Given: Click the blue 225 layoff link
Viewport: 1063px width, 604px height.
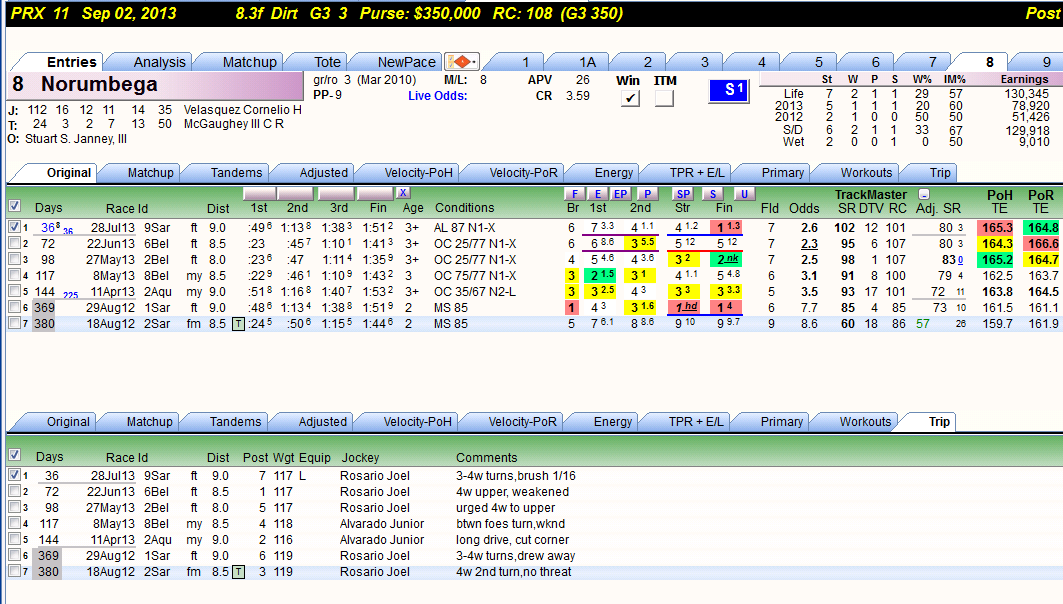Looking at the screenshot, I should click(x=71, y=295).
